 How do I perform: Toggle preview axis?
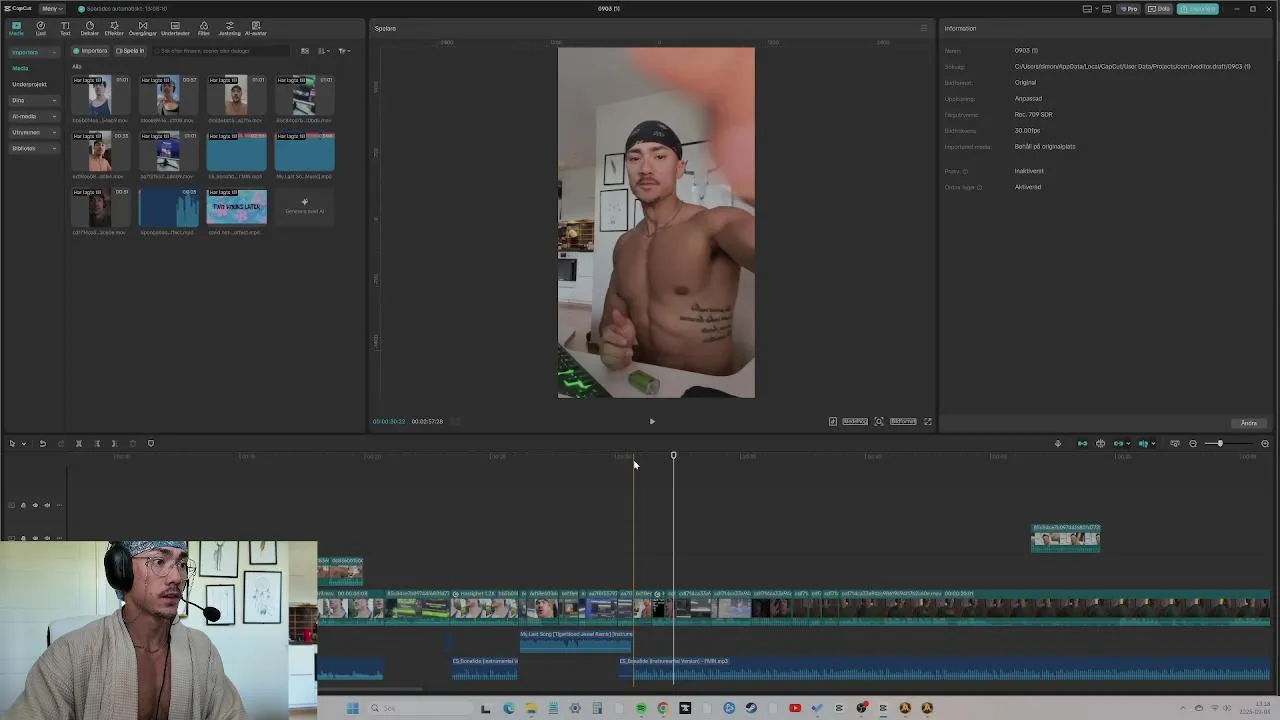pyautogui.click(x=1143, y=444)
